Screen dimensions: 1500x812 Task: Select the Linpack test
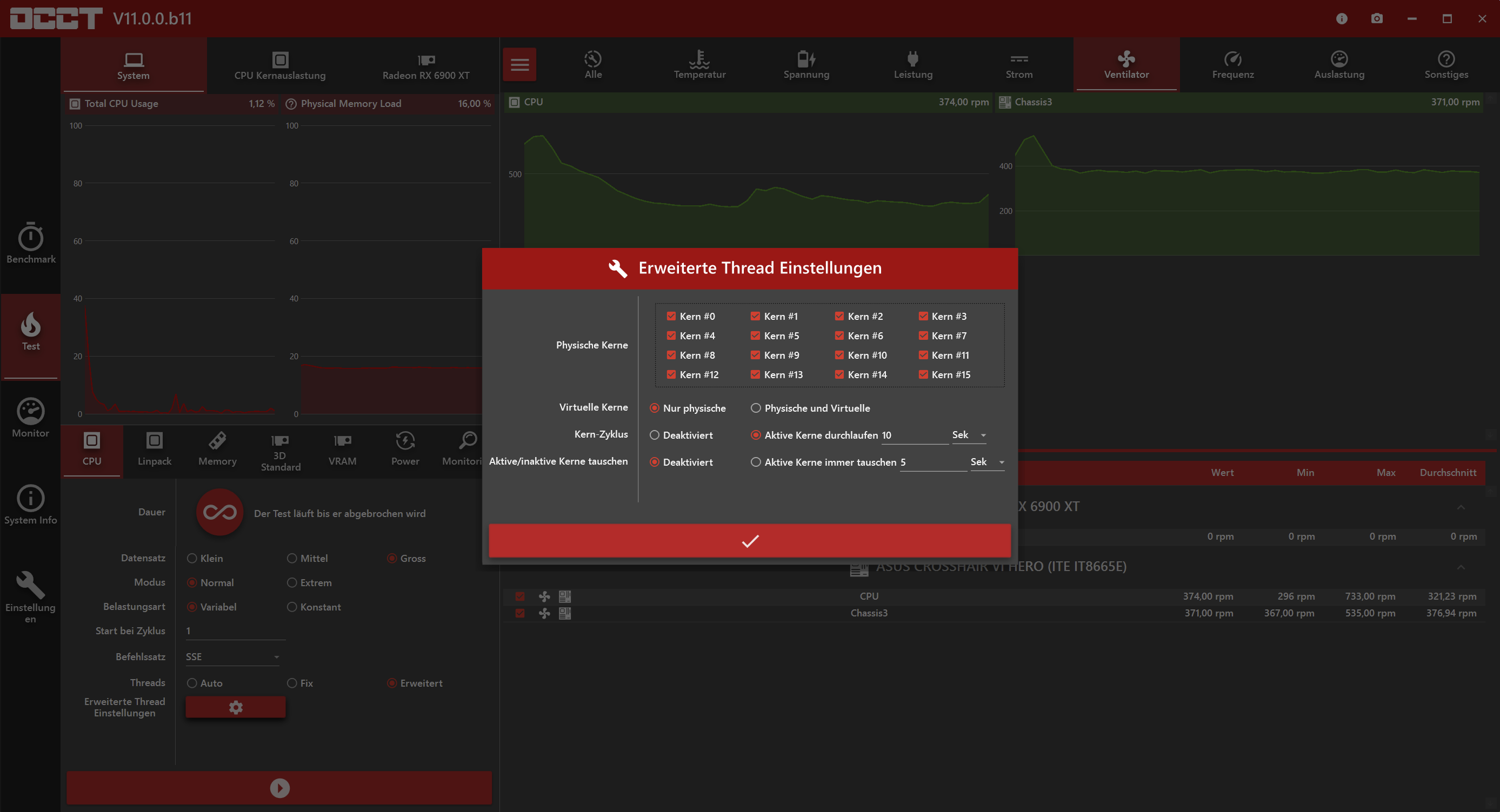154,449
